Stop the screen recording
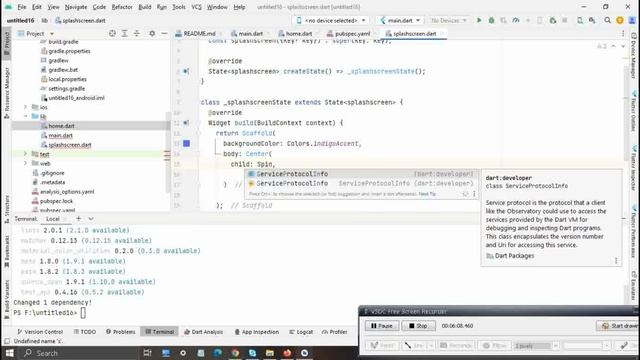This screenshot has height=360, width=640. tap(418, 326)
